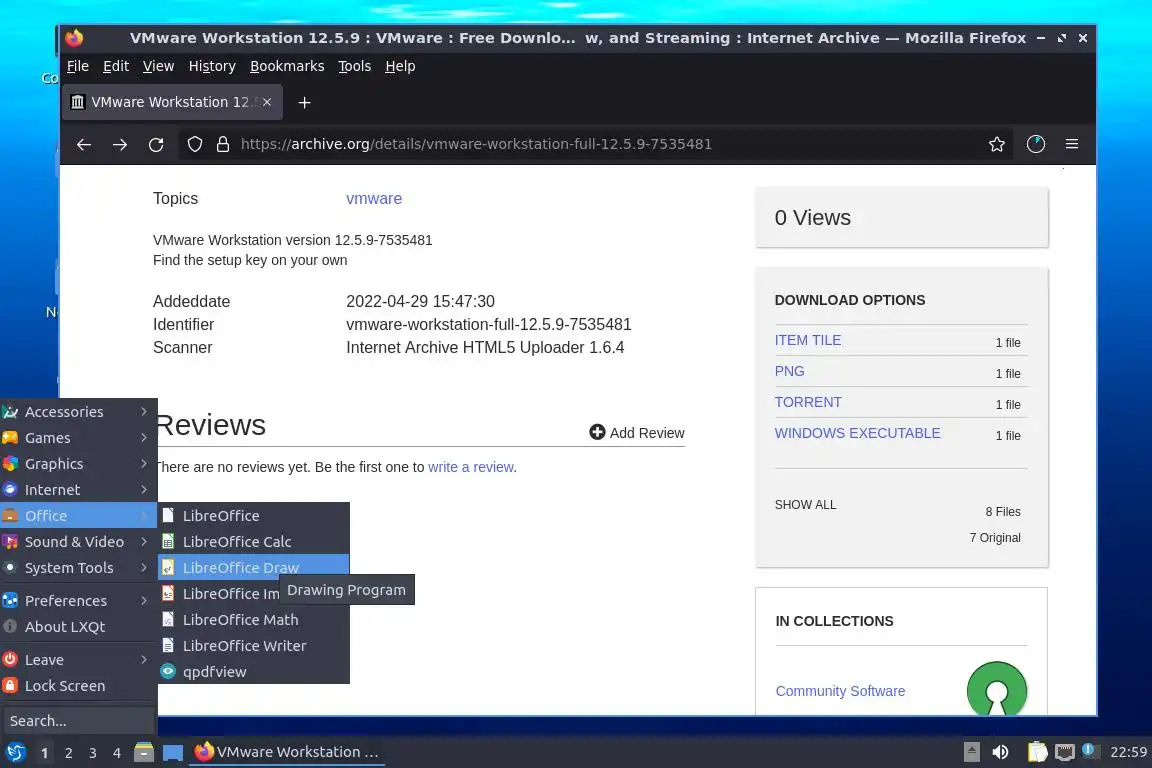Image resolution: width=1152 pixels, height=768 pixels.
Task: Open the Firefox hamburger application menu
Action: point(1072,144)
